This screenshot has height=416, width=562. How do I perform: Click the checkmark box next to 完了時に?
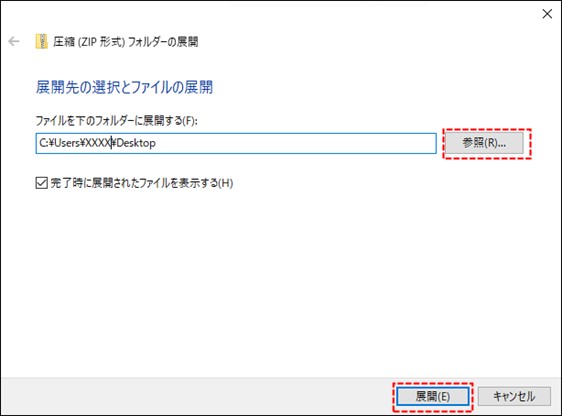click(x=42, y=183)
